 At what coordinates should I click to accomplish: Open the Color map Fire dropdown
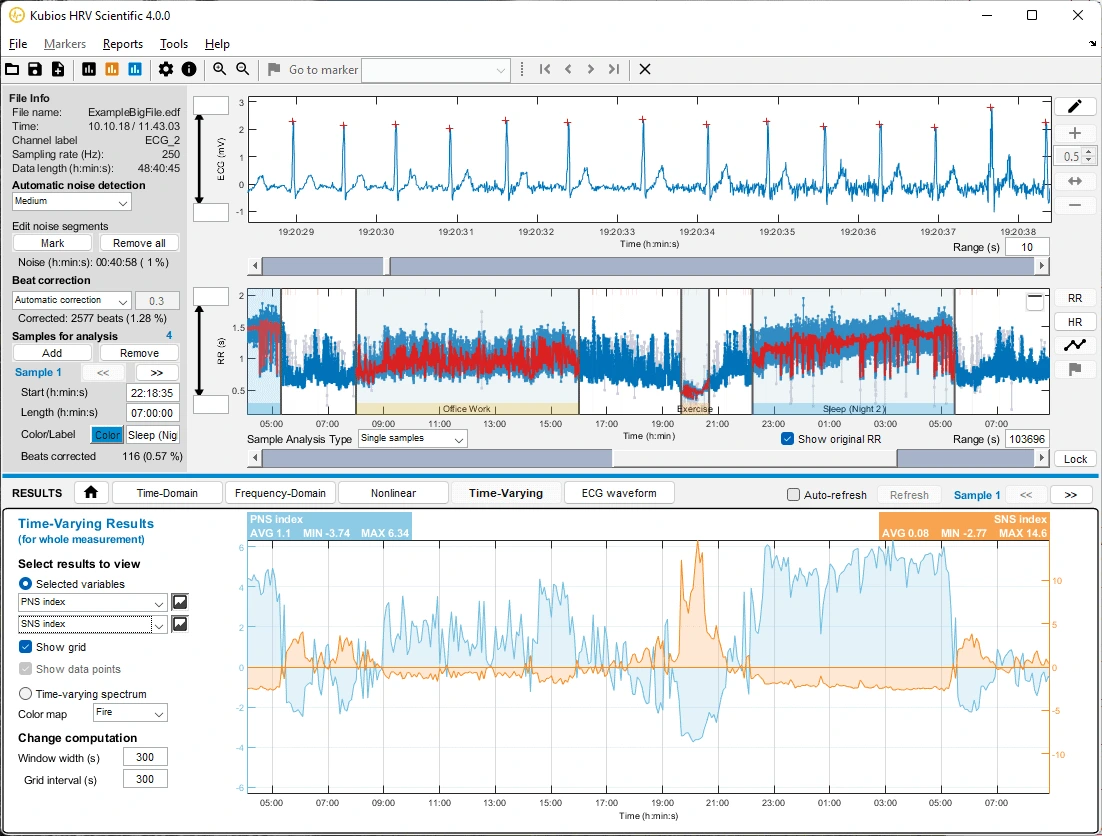131,713
